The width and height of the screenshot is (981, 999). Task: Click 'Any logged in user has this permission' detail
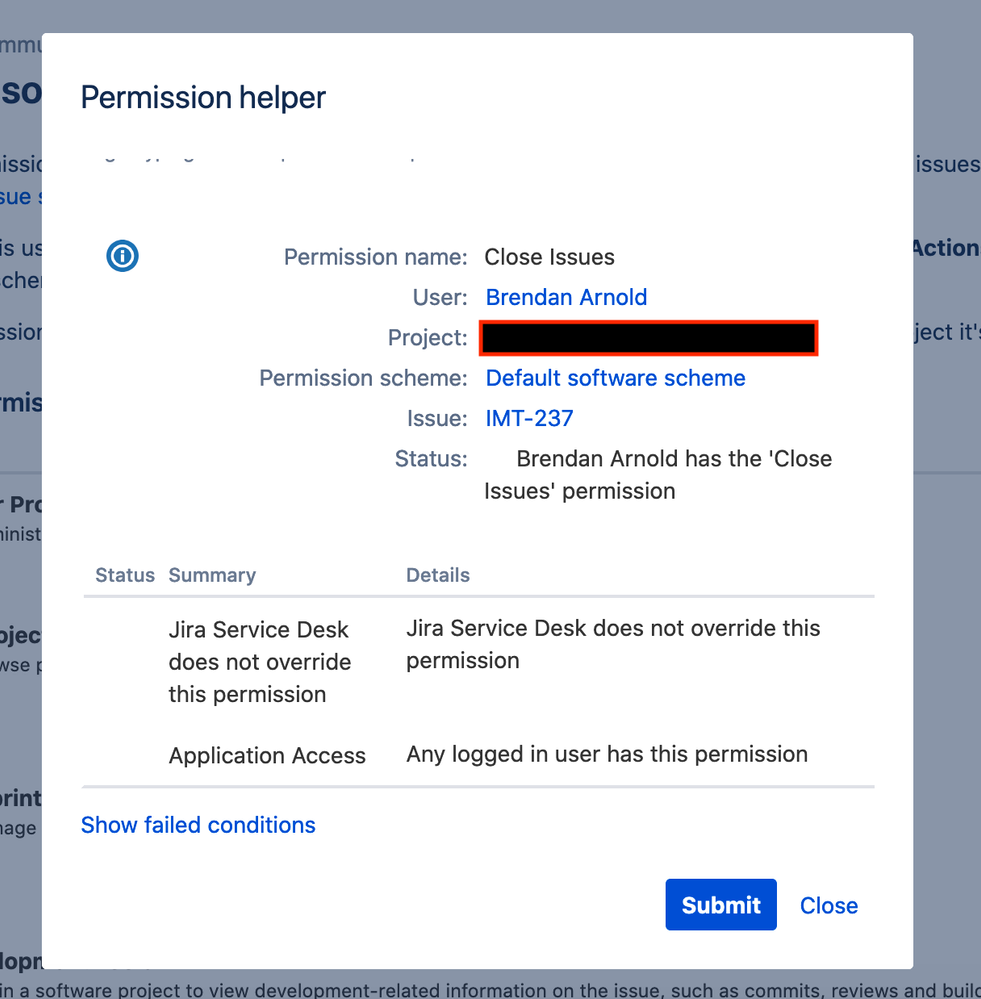(607, 754)
